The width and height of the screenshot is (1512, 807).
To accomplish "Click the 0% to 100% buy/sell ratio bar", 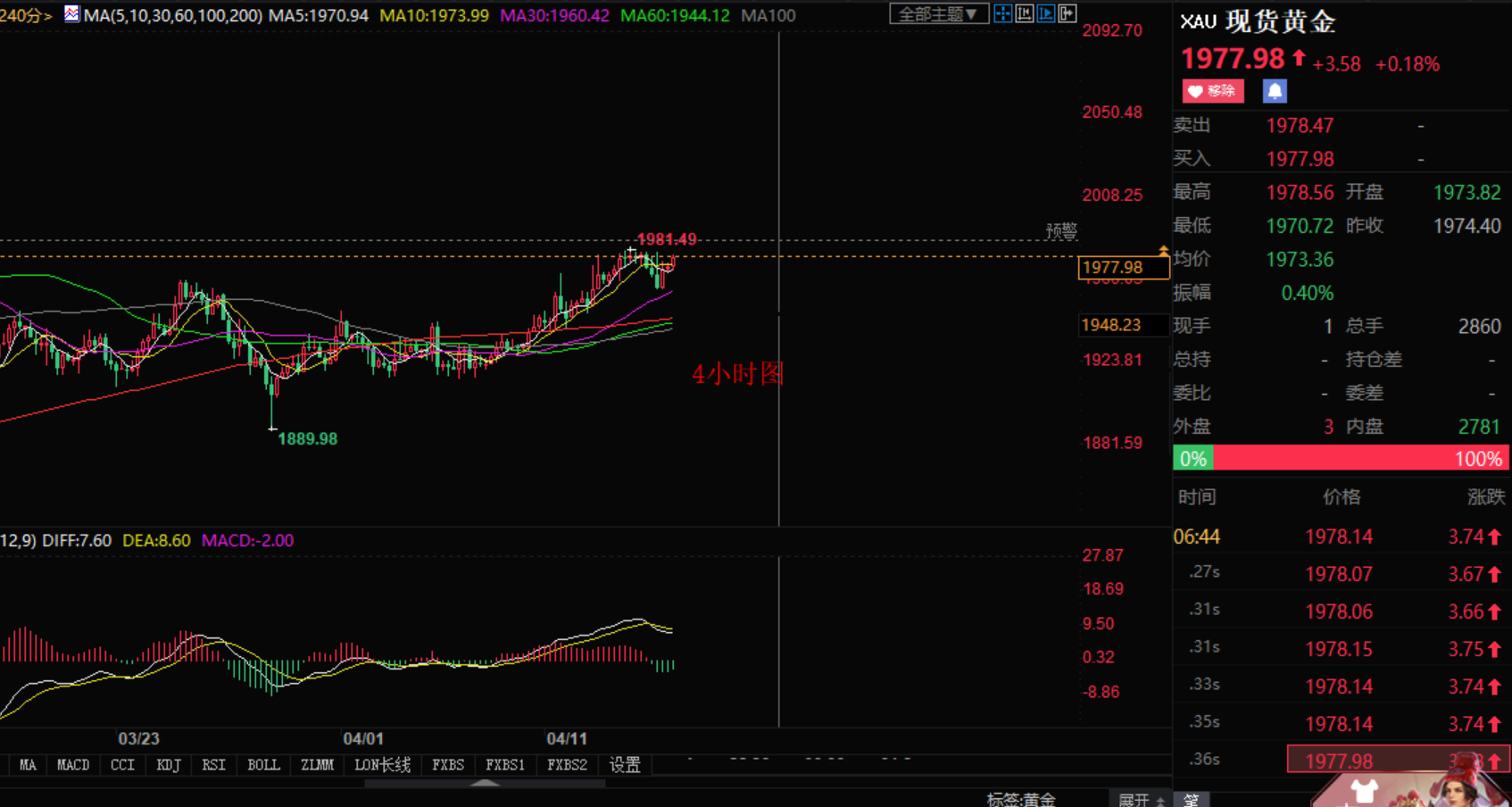I will (1342, 459).
